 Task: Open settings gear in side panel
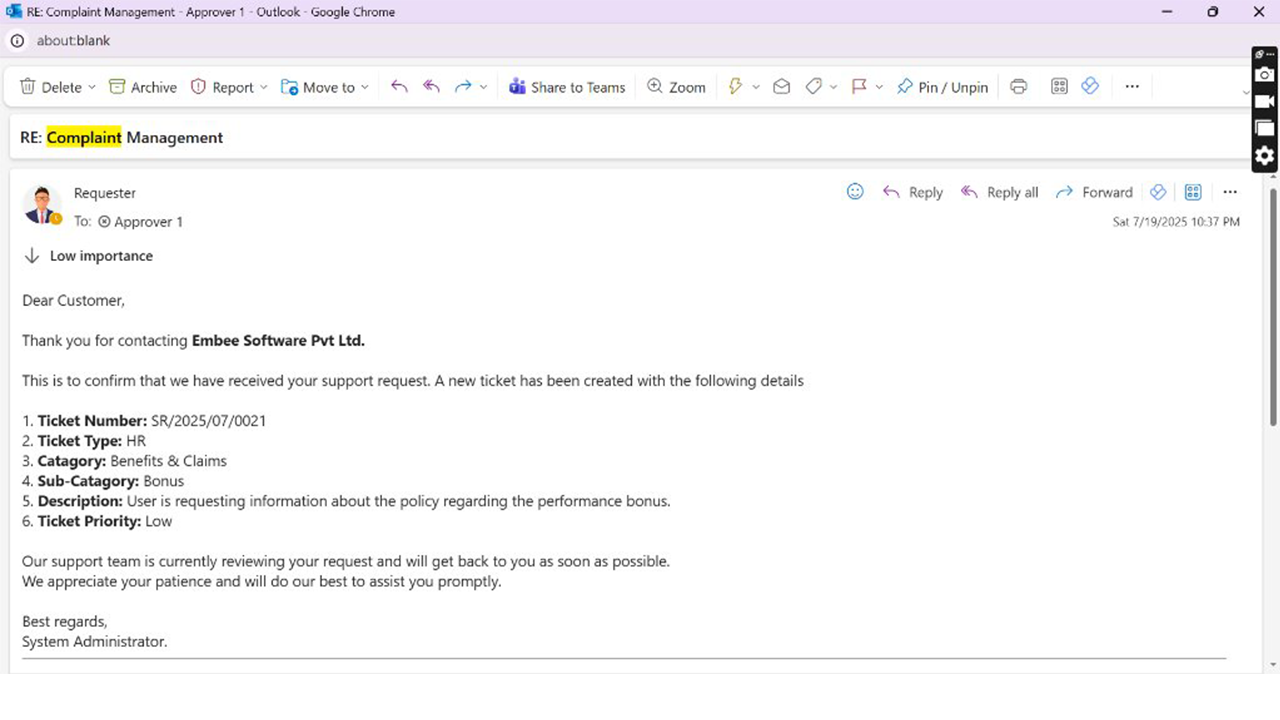click(1265, 156)
